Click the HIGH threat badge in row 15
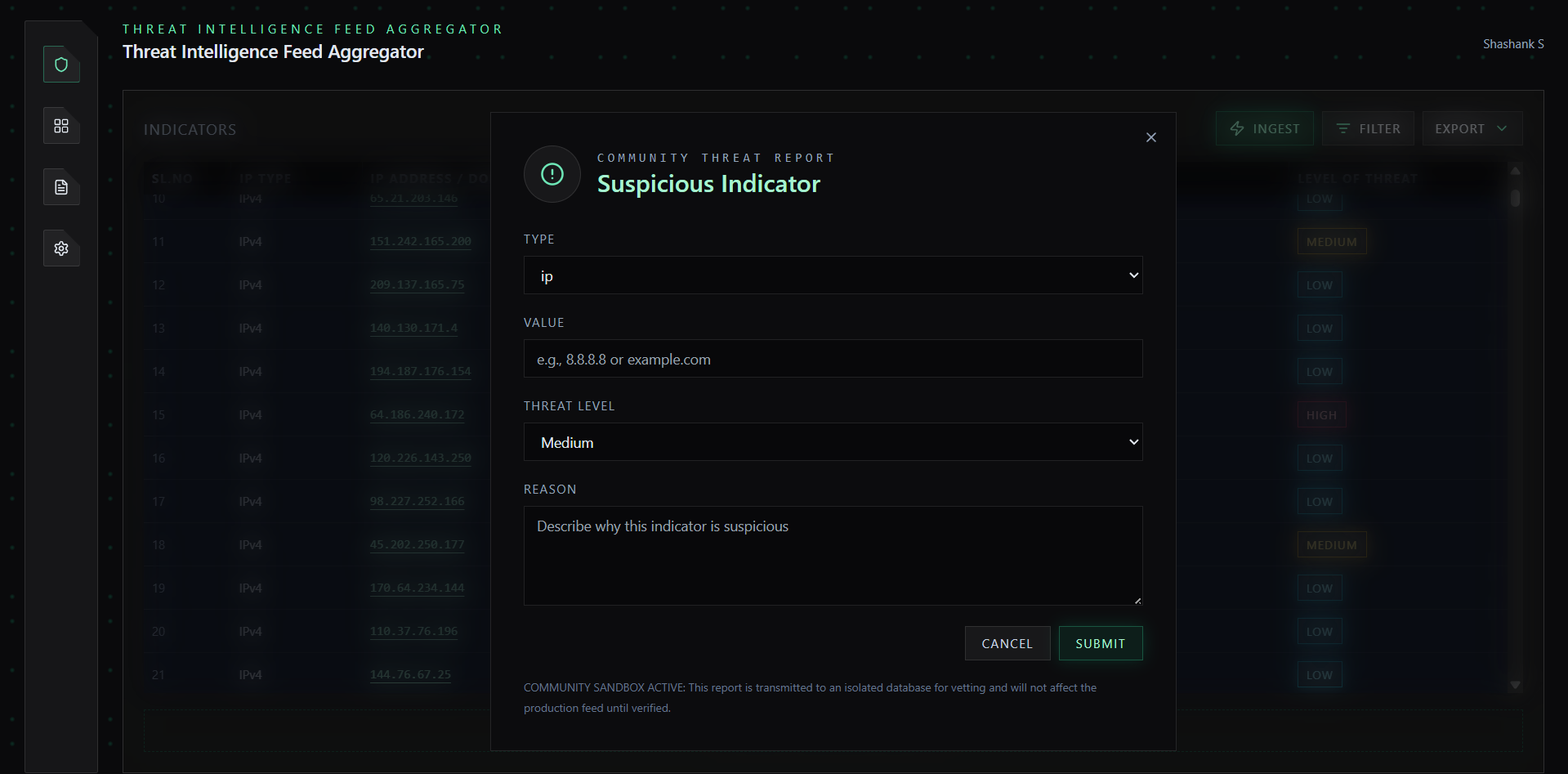1568x774 pixels. [1321, 415]
